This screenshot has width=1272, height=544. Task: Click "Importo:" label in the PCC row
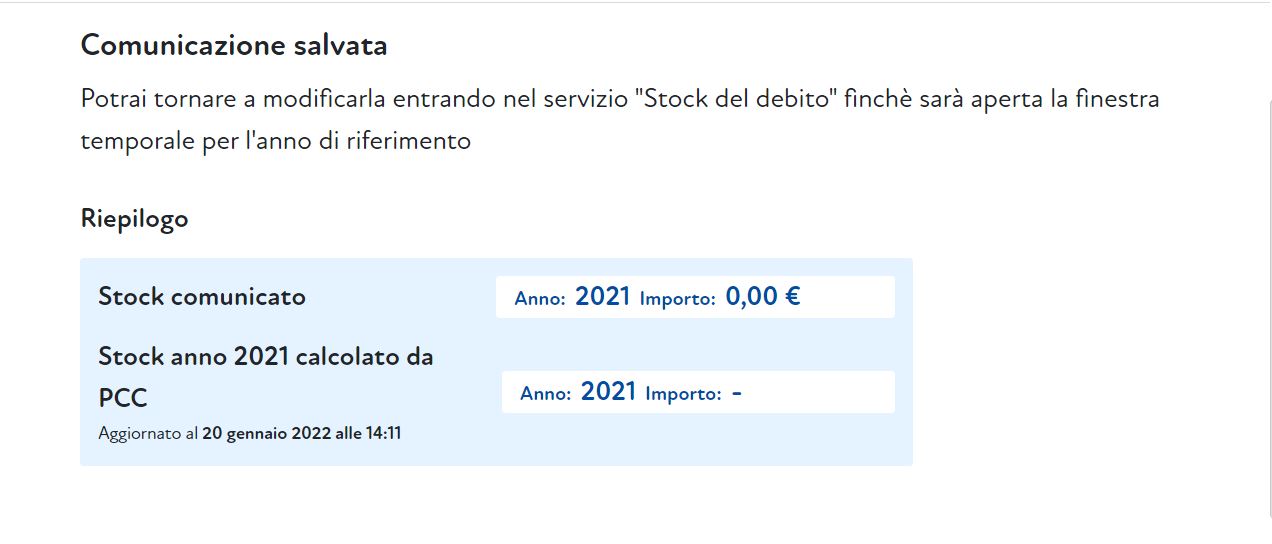(x=683, y=393)
